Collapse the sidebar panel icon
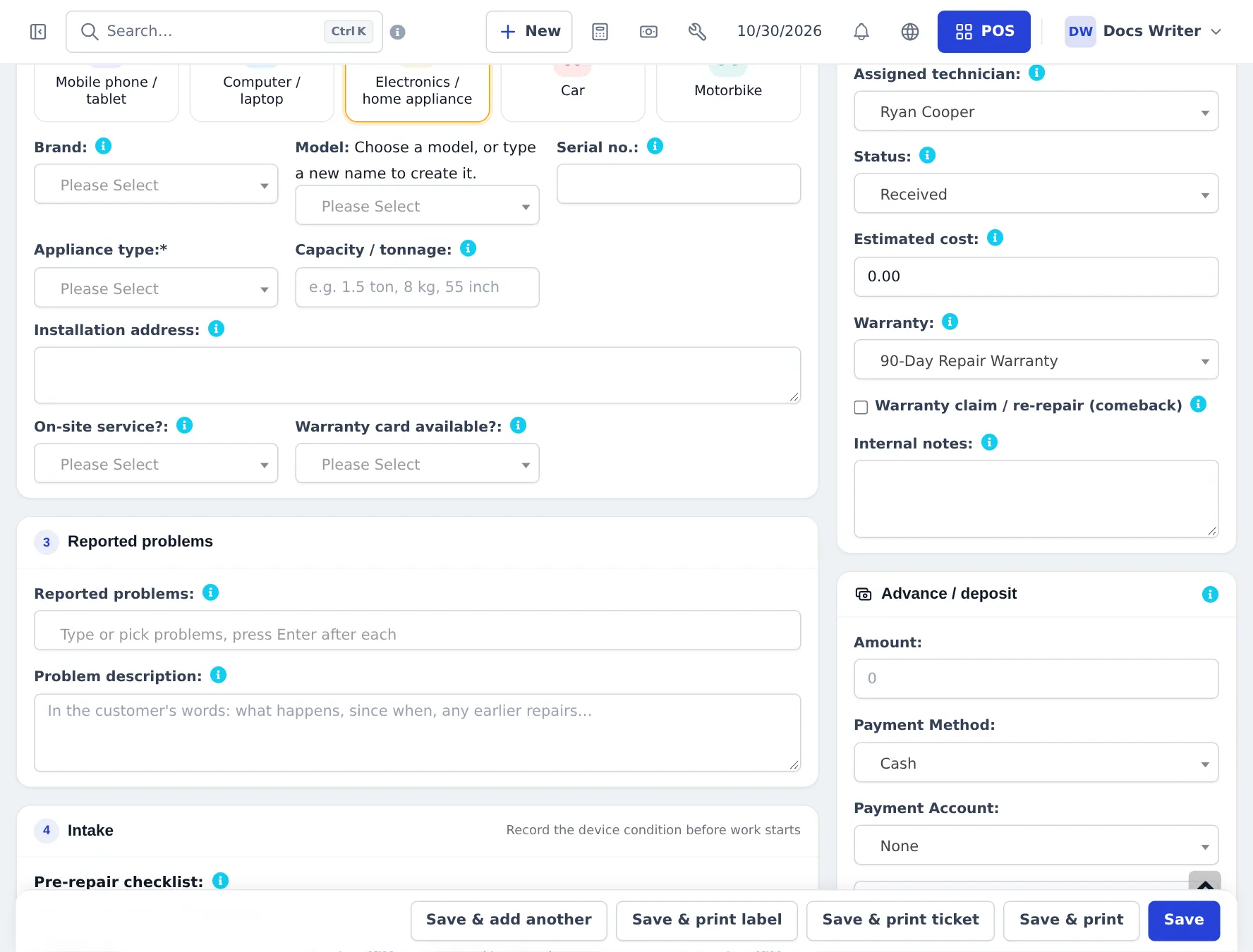Screen dimensions: 1253x952 (x=38, y=32)
